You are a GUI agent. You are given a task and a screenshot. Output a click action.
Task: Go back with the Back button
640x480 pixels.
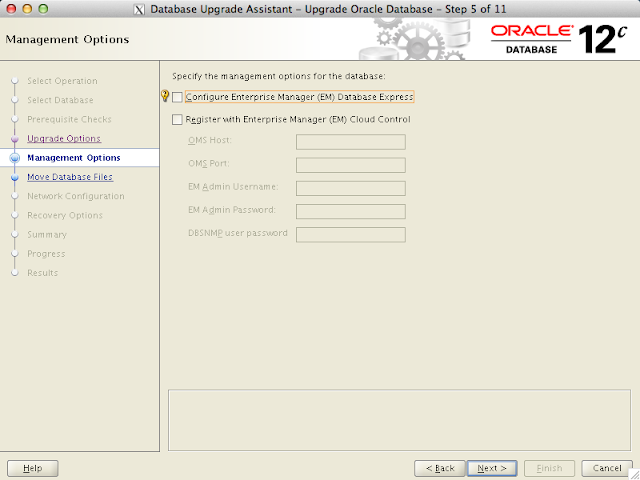[440, 468]
